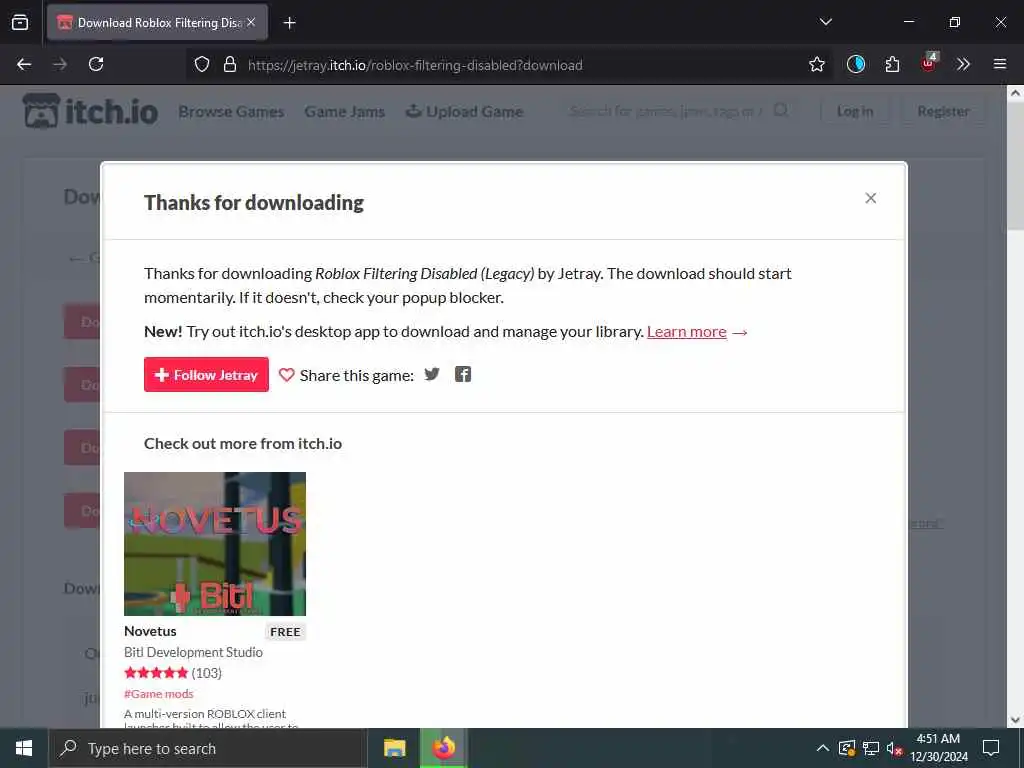Share this game on Facebook
Image resolution: width=1024 pixels, height=768 pixels.
pos(462,374)
